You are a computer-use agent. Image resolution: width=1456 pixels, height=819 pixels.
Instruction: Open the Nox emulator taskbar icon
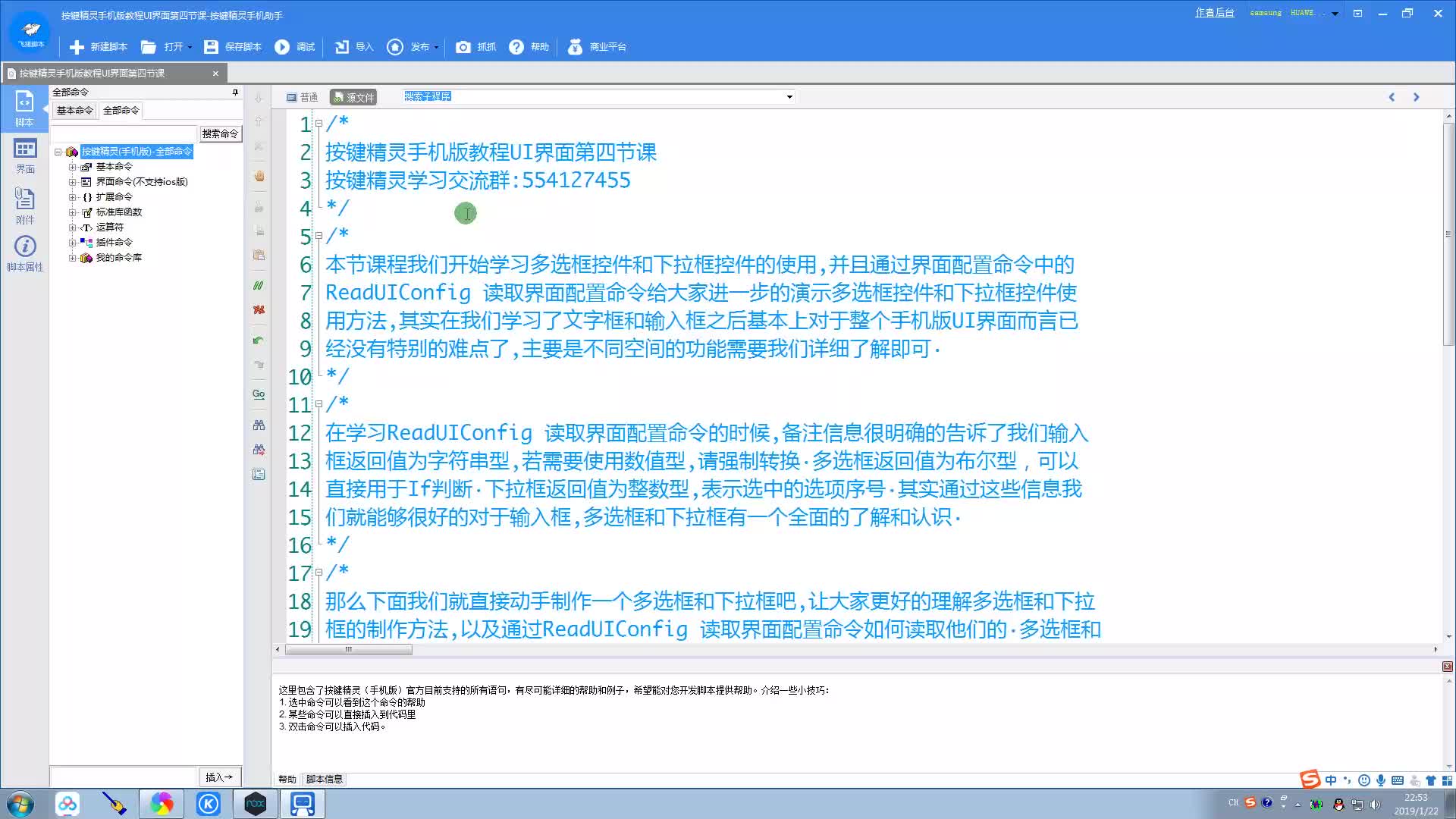(256, 804)
